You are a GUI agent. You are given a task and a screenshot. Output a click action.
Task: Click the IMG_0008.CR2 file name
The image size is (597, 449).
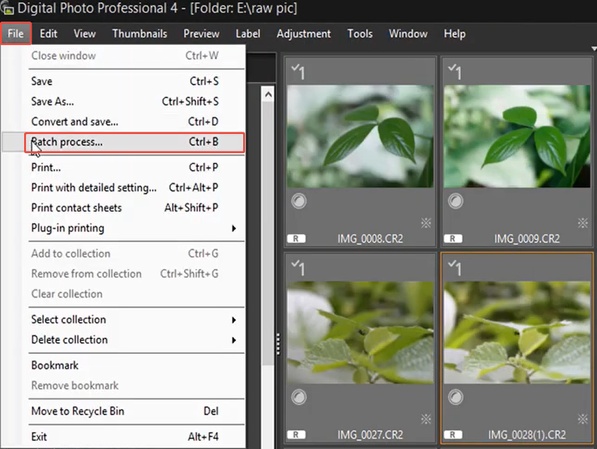[370, 239]
